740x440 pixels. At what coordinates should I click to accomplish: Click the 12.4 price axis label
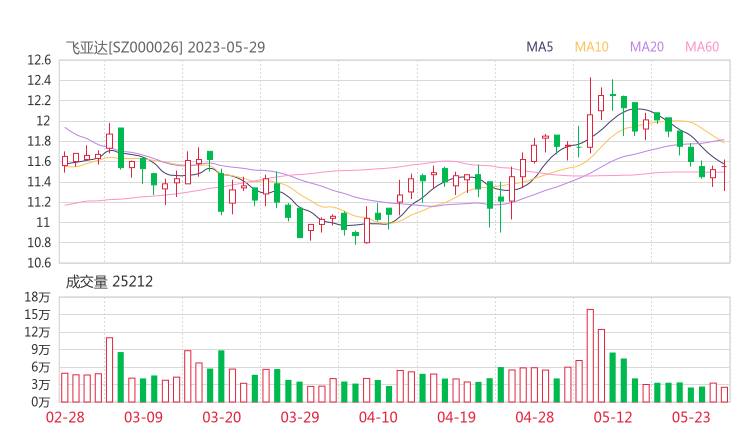point(39,81)
